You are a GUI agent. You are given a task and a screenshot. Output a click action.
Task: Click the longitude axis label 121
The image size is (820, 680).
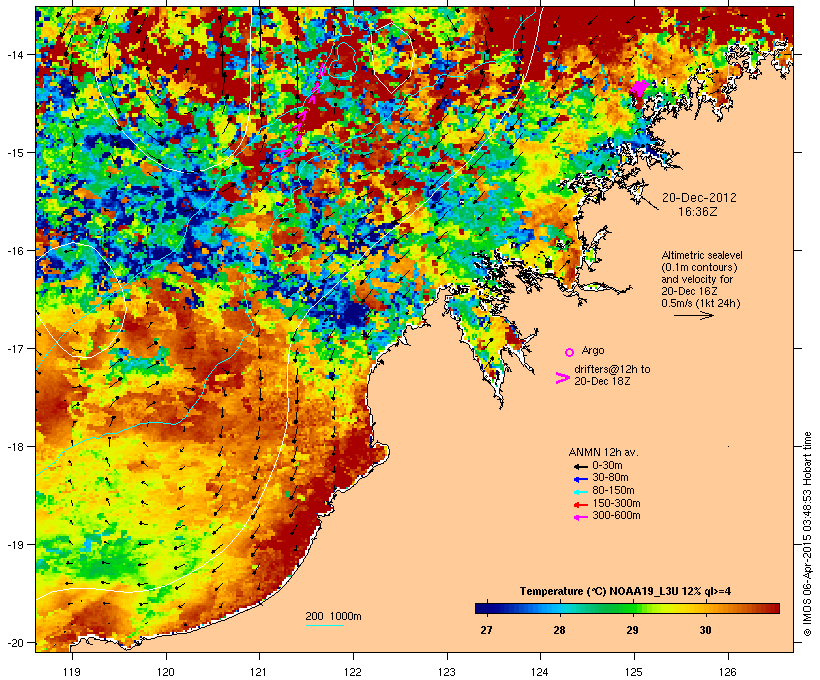(x=259, y=672)
